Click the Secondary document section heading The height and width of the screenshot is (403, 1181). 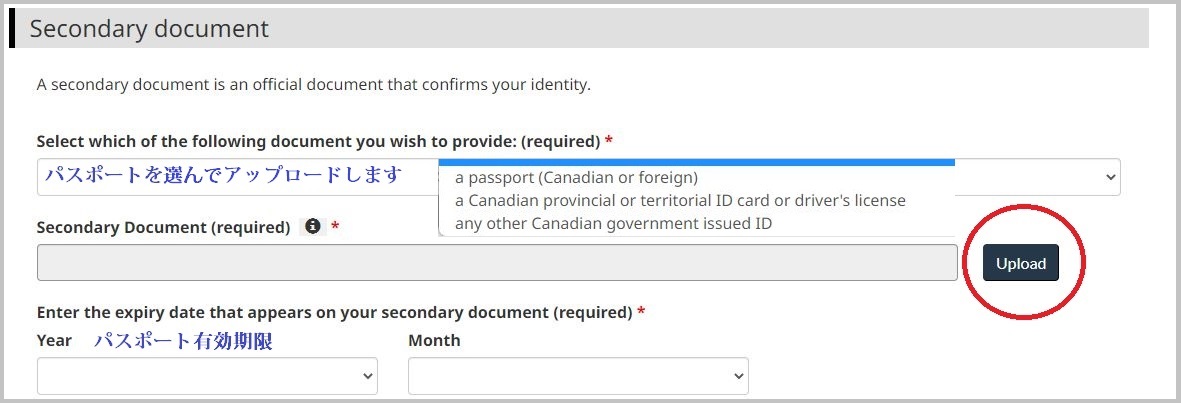[148, 29]
